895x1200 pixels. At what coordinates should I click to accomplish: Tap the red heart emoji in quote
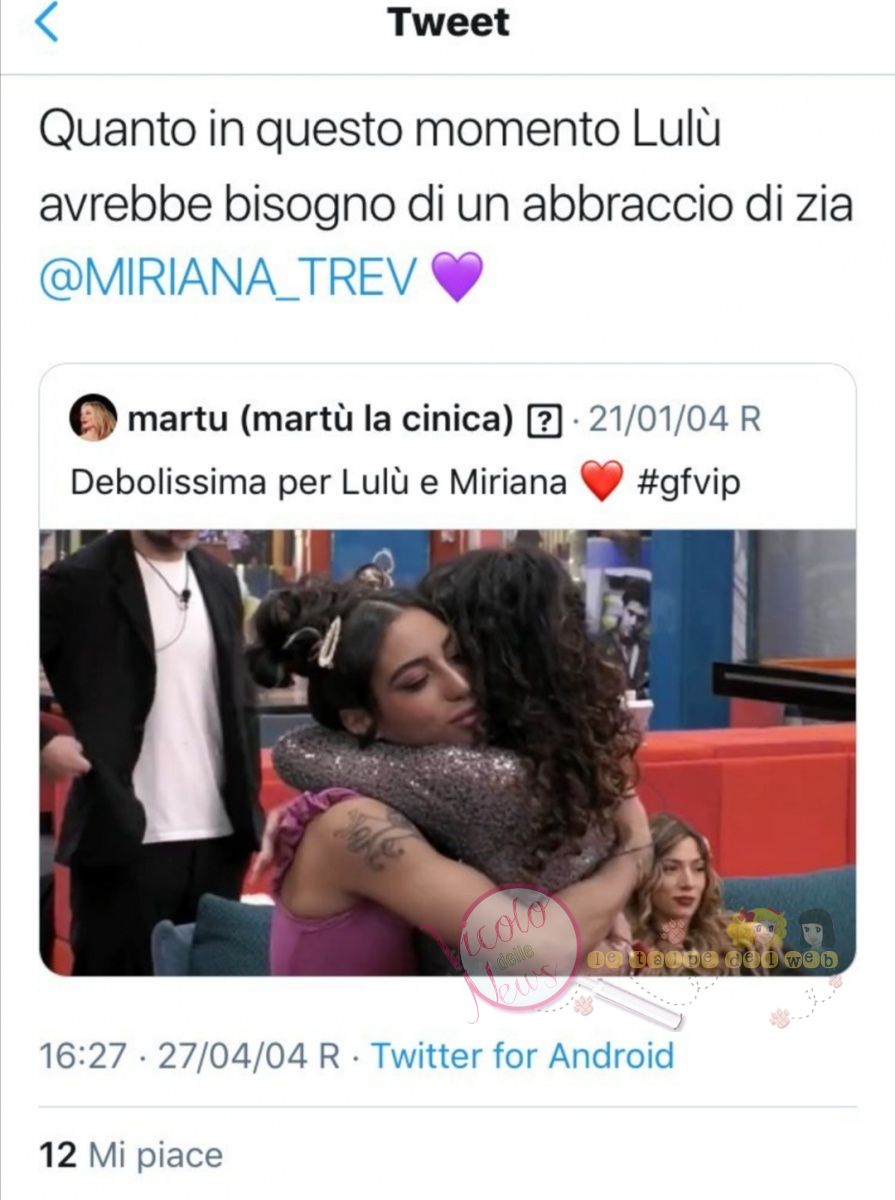coord(602,482)
